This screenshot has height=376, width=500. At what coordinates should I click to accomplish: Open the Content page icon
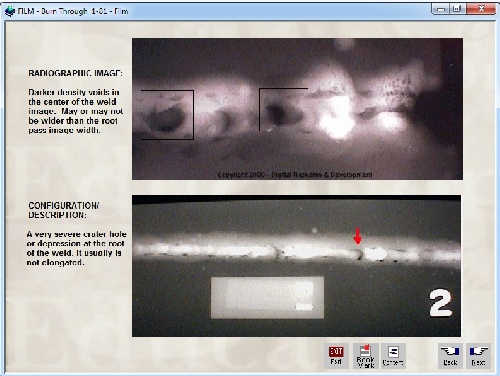coord(393,356)
